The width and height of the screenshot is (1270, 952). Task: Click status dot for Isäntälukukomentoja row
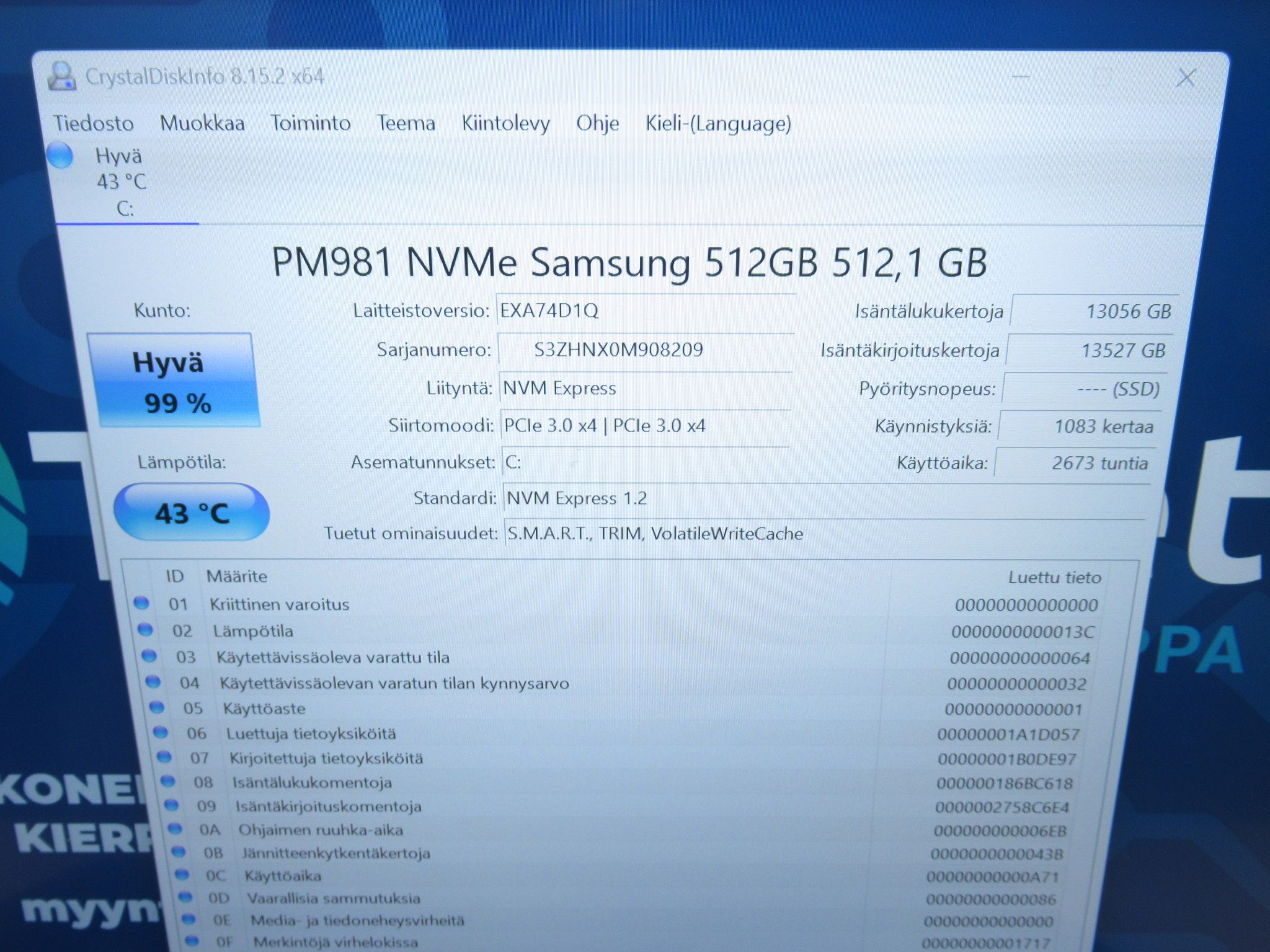coord(168,782)
